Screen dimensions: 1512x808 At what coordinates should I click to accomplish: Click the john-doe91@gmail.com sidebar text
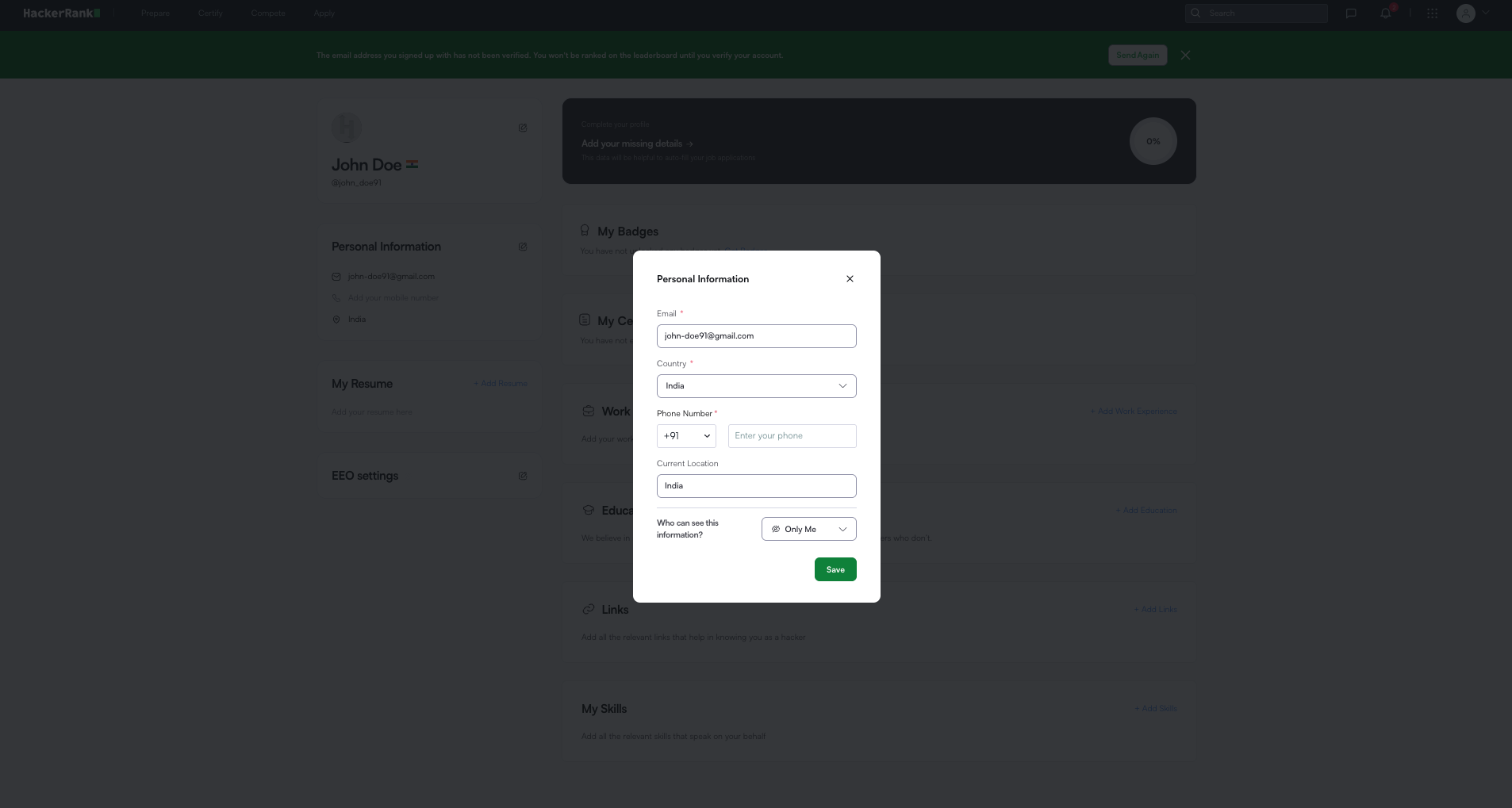click(x=391, y=277)
